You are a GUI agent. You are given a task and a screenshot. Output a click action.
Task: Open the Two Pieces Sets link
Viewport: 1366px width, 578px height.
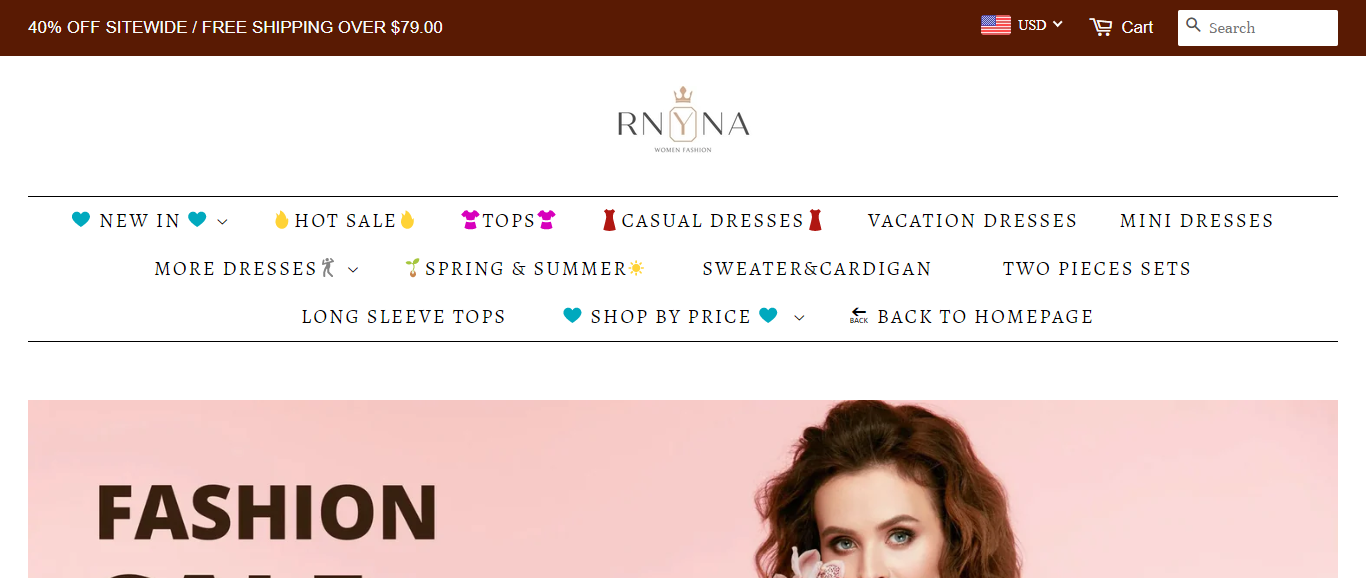point(1097,269)
